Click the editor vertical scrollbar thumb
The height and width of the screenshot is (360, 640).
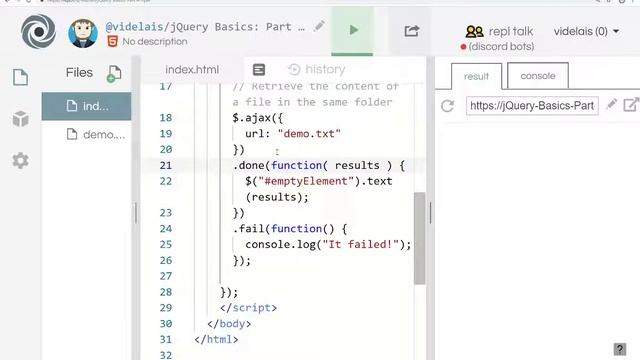(419, 238)
